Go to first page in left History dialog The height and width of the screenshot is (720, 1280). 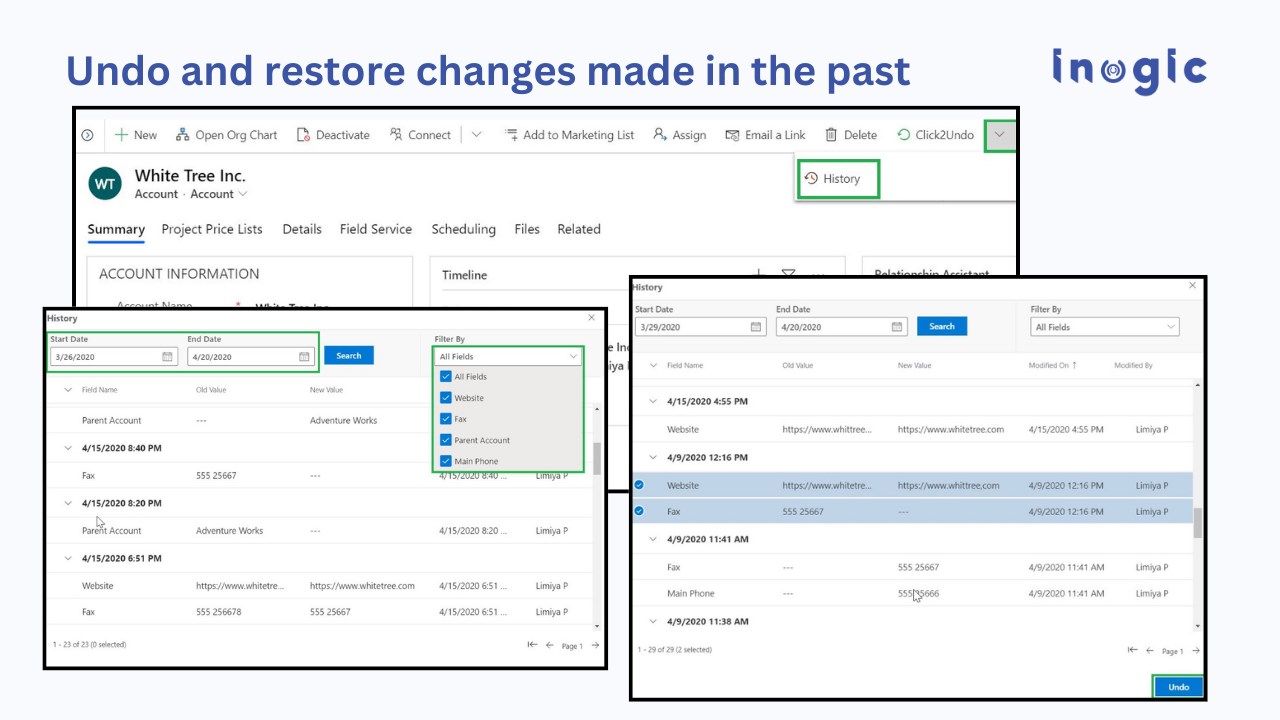point(532,645)
